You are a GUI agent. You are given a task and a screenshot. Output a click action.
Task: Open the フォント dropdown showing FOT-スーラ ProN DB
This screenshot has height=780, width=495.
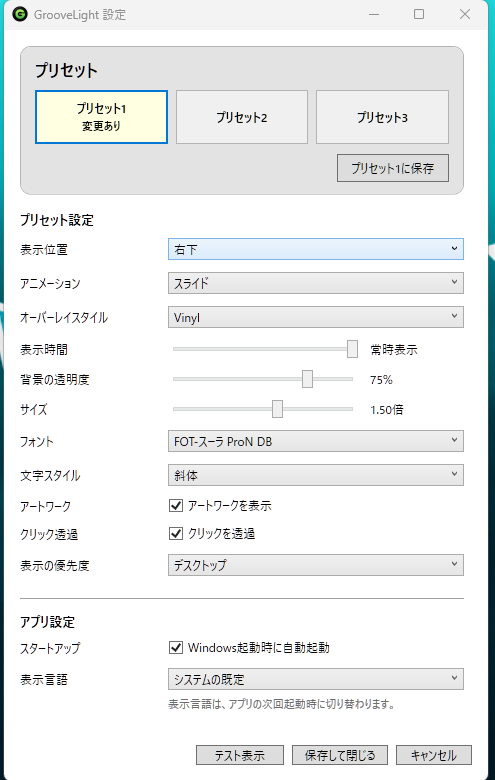[316, 441]
